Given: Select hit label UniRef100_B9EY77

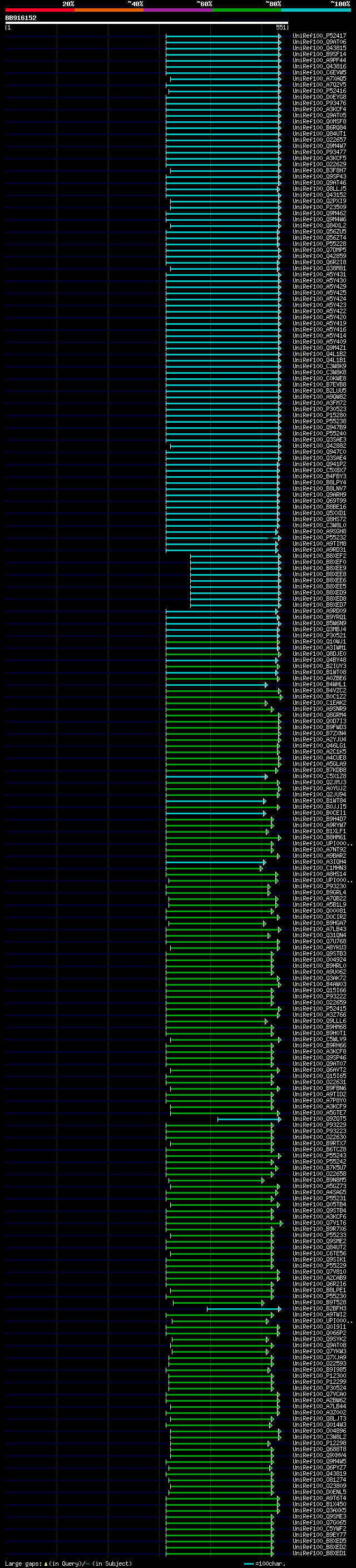Looking at the screenshot, I should pyautogui.click(x=319, y=1535).
